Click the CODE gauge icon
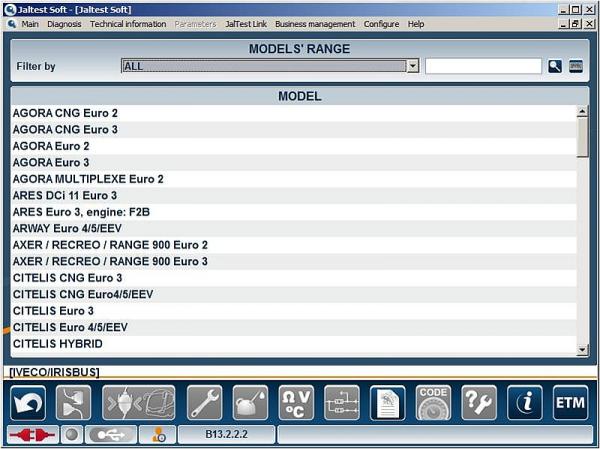Image resolution: width=600 pixels, height=449 pixels. pos(433,403)
